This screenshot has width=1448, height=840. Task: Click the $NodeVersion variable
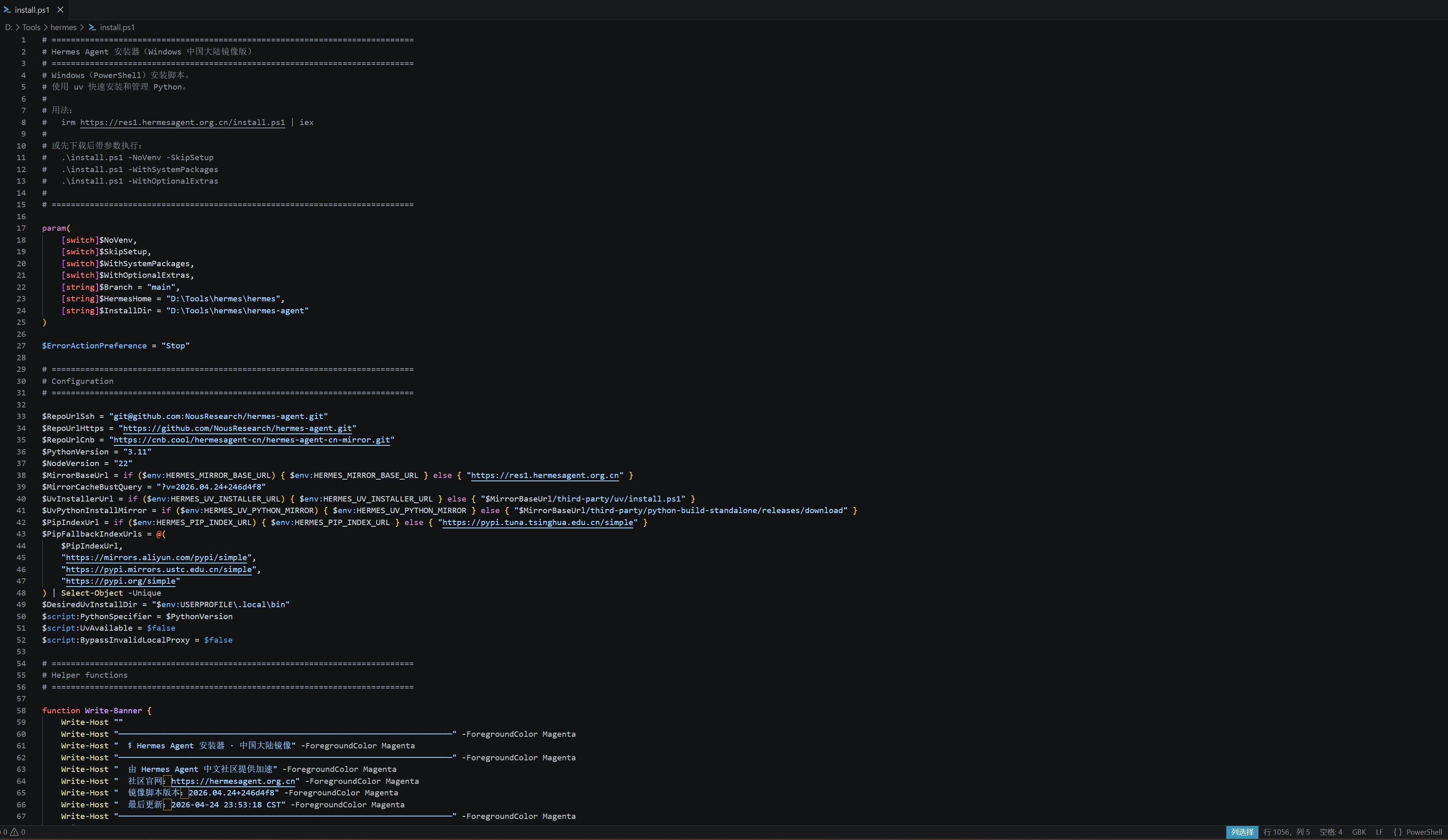click(x=70, y=464)
